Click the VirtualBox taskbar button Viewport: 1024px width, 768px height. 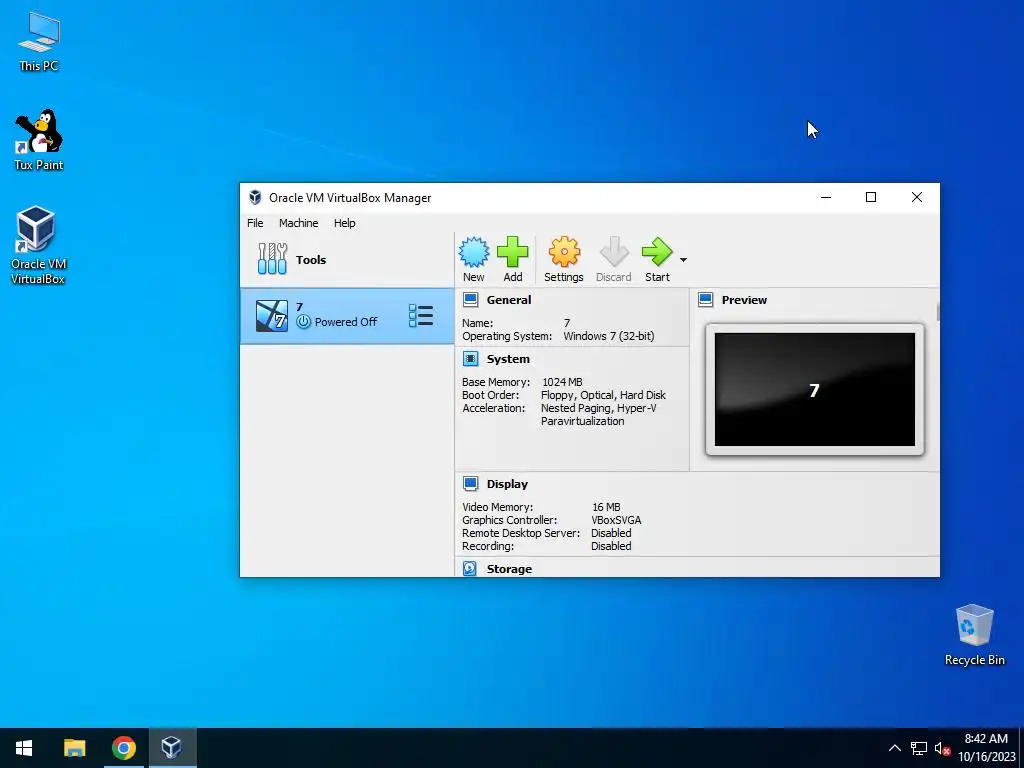172,748
